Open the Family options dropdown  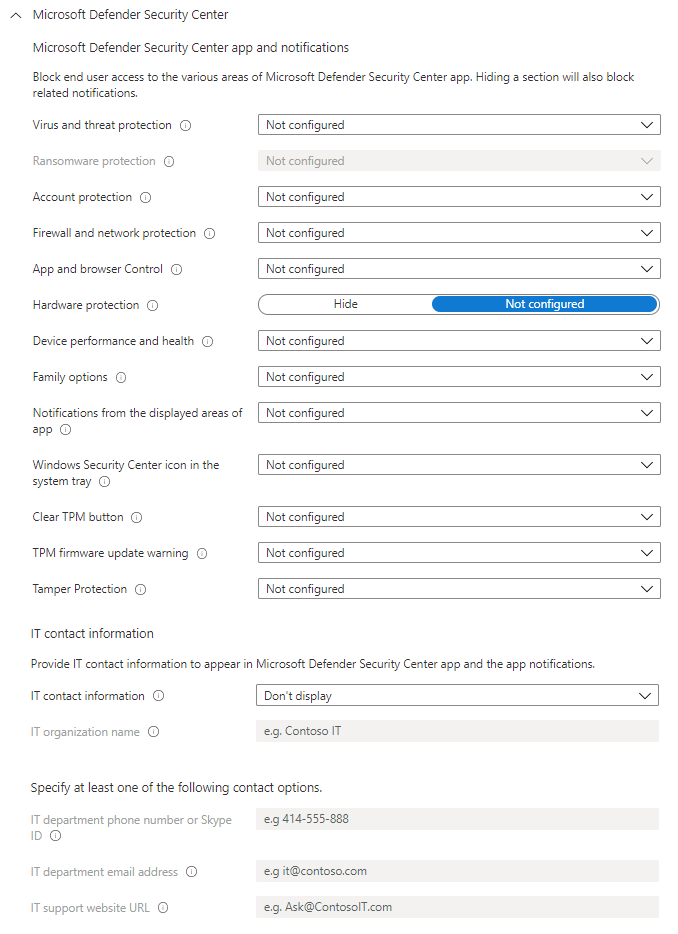tap(459, 377)
